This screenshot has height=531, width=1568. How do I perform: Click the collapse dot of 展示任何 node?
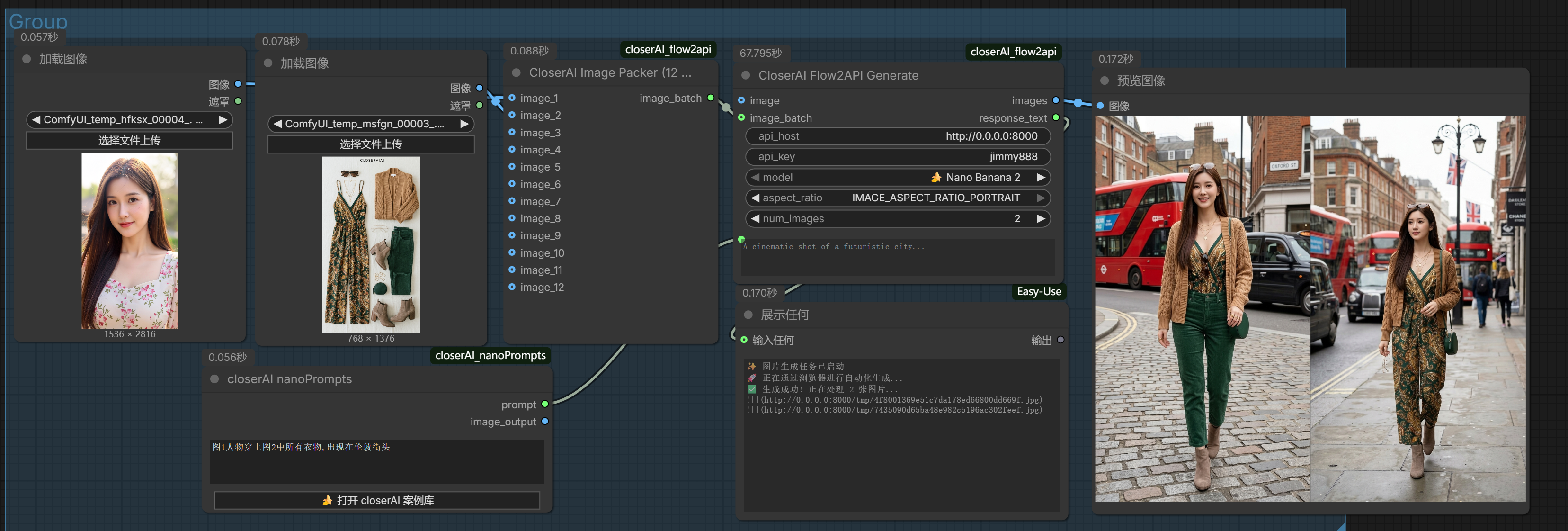tap(748, 315)
